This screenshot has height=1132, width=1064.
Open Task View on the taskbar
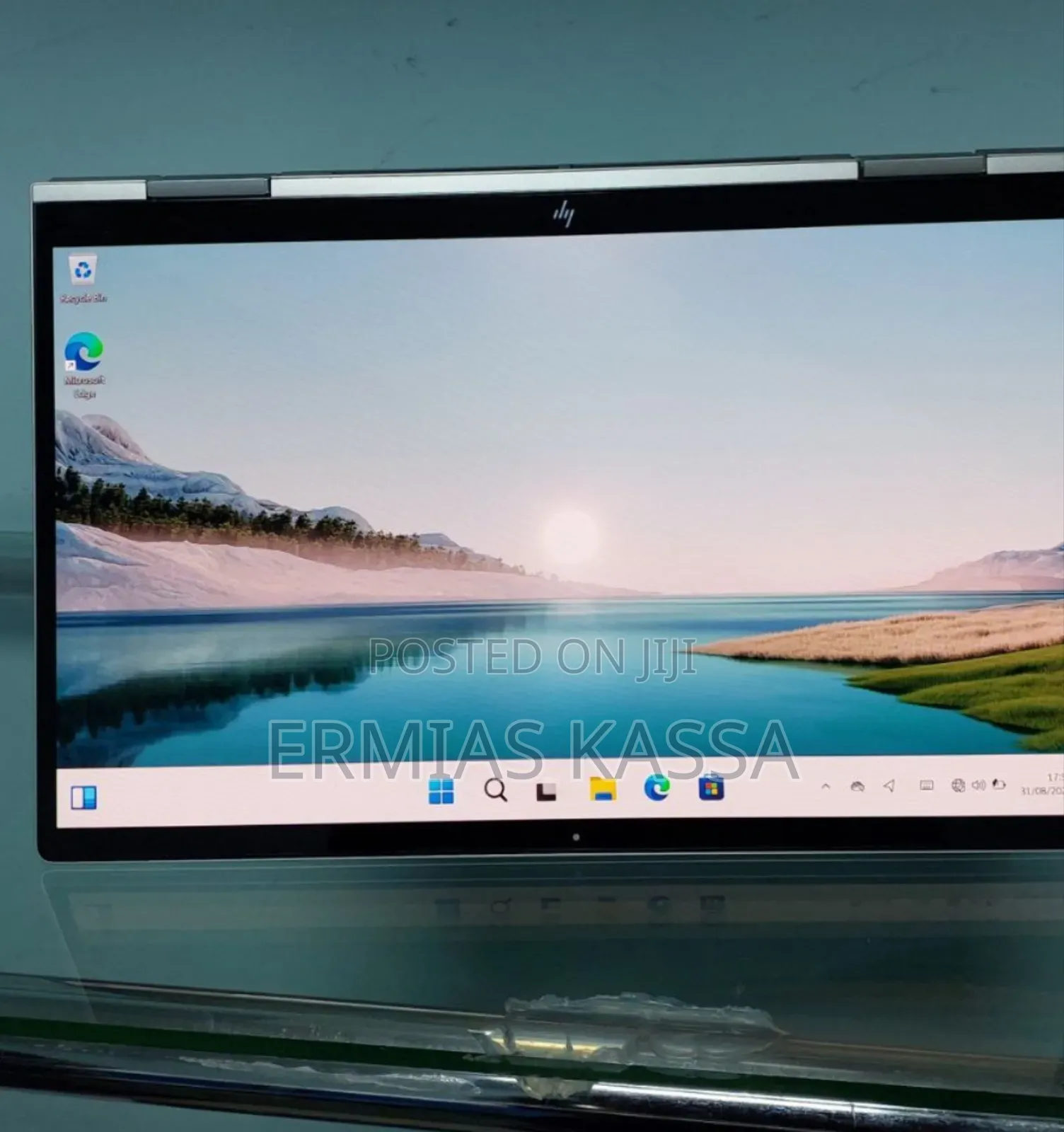pyautogui.click(x=546, y=790)
